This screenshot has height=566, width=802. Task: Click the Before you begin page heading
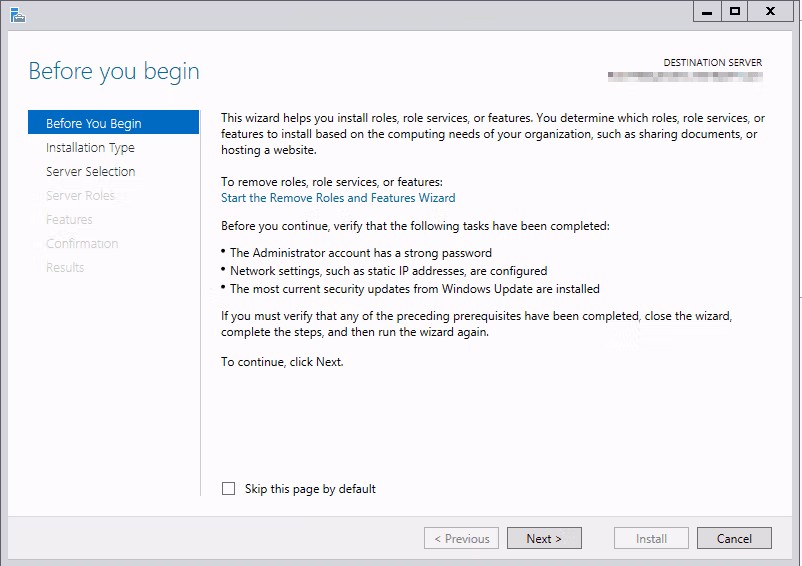tap(114, 71)
